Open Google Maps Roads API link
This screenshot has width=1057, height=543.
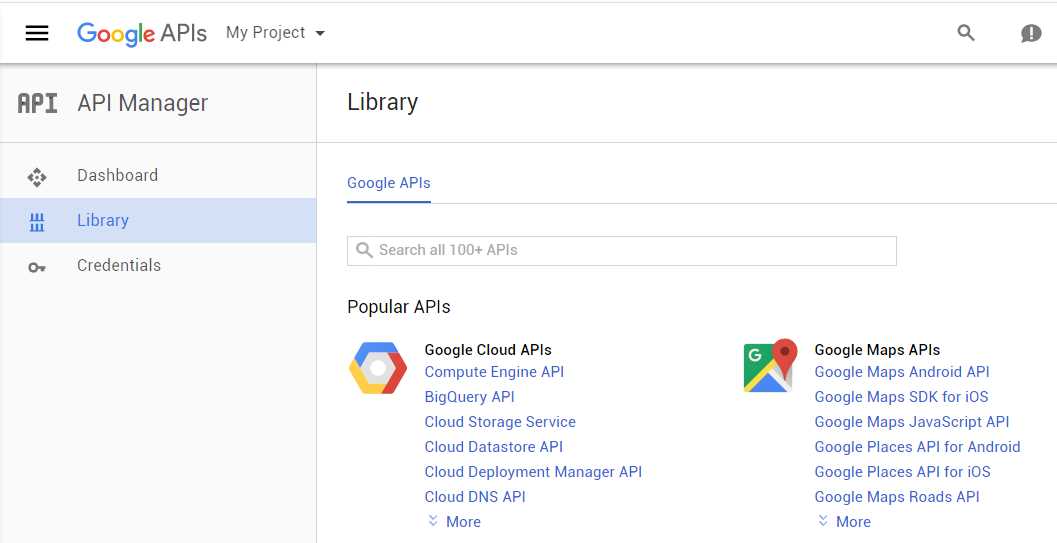pos(897,497)
